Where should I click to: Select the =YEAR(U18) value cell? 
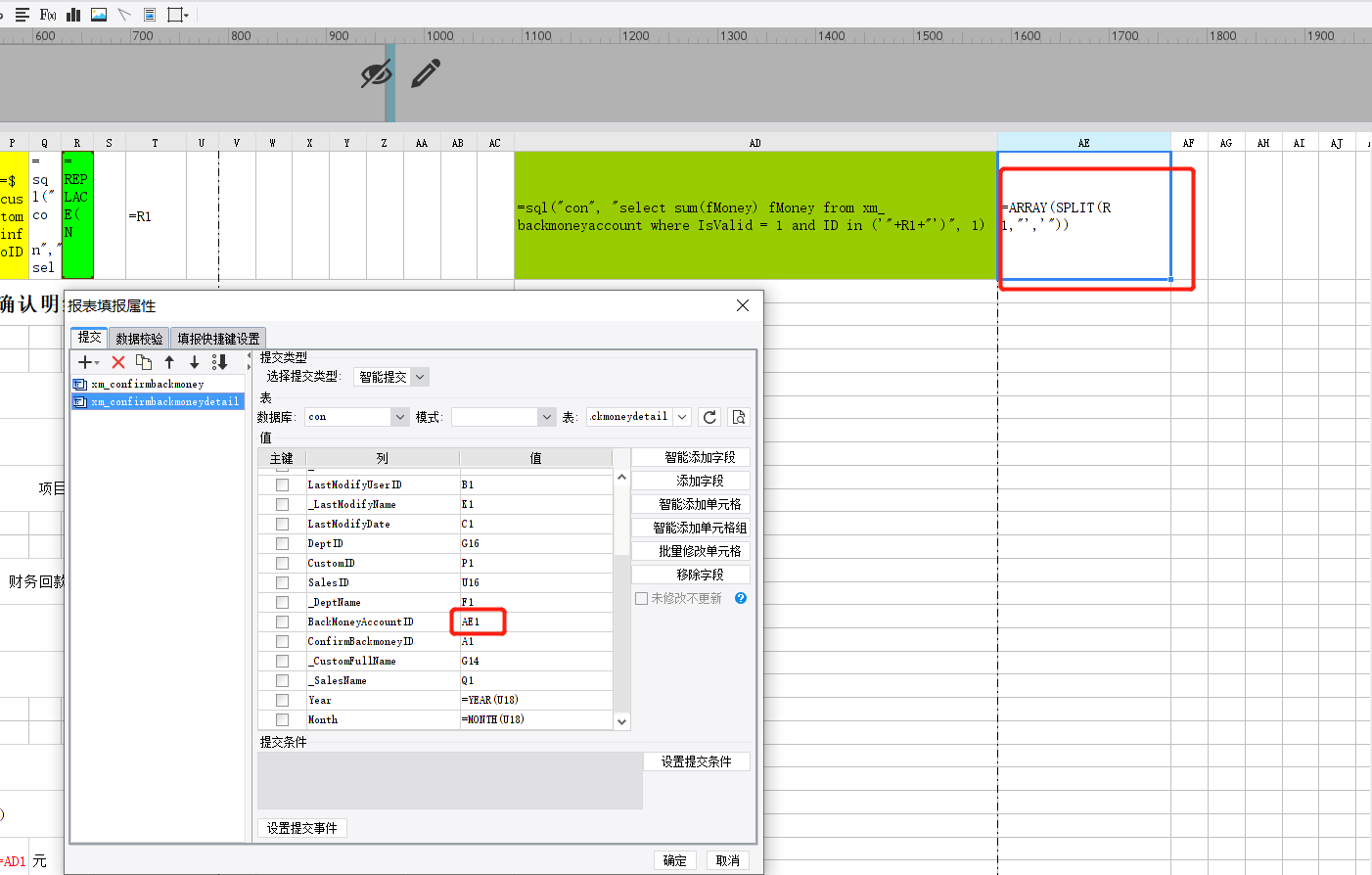pos(536,700)
